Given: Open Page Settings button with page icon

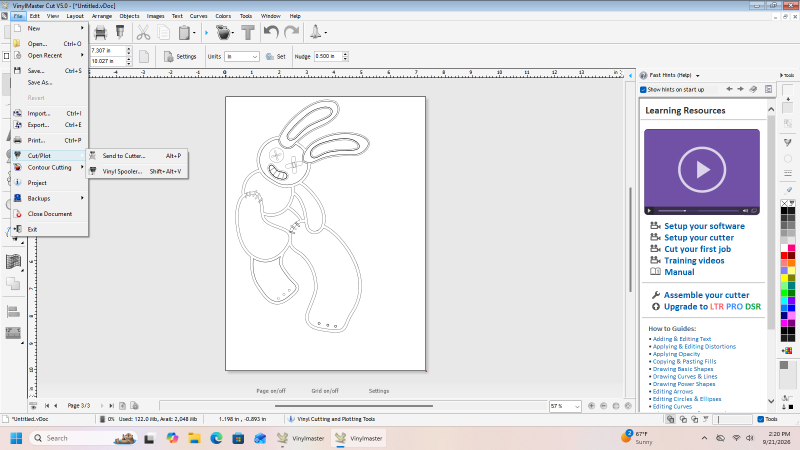Looking at the screenshot, I should [x=180, y=57].
